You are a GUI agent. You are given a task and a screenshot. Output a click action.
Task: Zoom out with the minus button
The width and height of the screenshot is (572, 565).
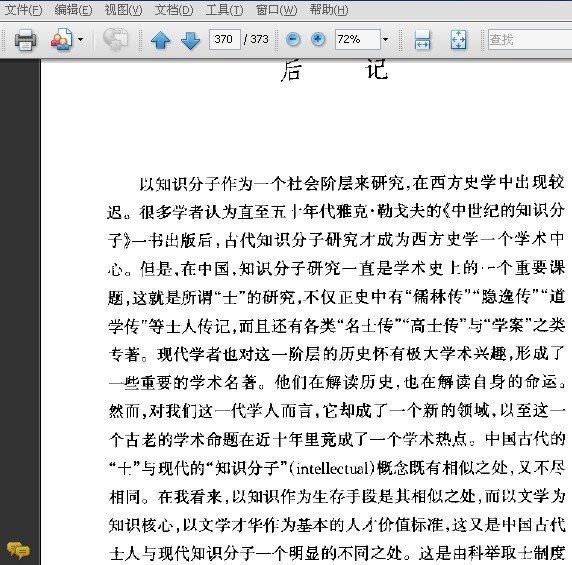pyautogui.click(x=293, y=39)
